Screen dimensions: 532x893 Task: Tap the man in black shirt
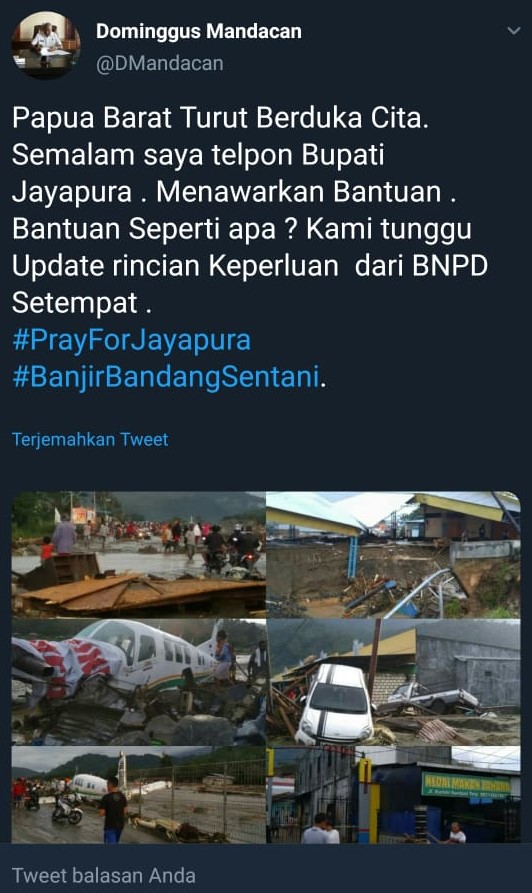113,810
